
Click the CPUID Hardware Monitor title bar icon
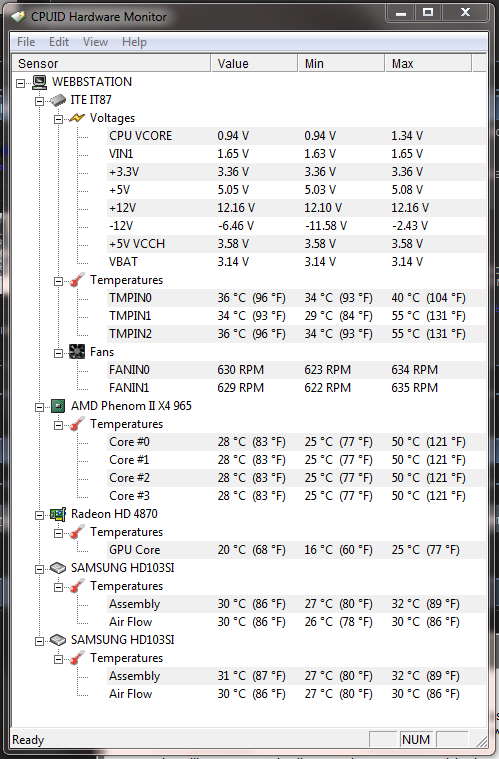coord(18,17)
